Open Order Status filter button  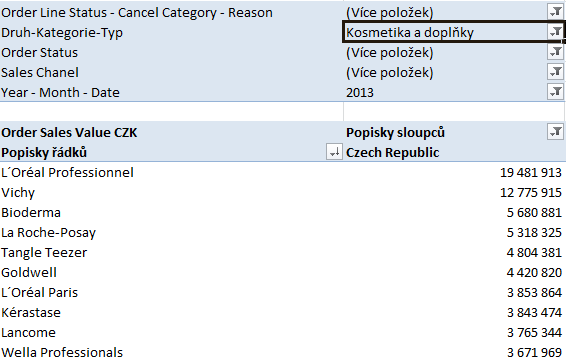click(x=555, y=52)
